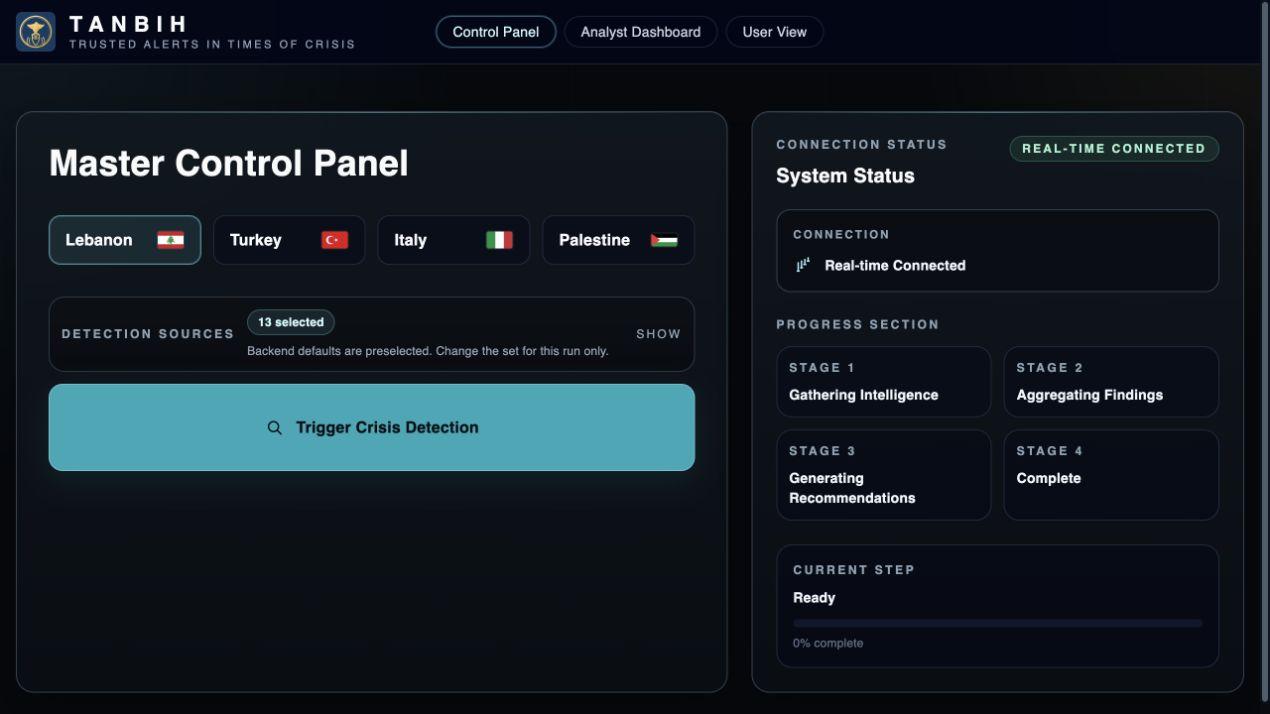Open the Analyst Dashboard tab
This screenshot has width=1270, height=714.
(641, 32)
